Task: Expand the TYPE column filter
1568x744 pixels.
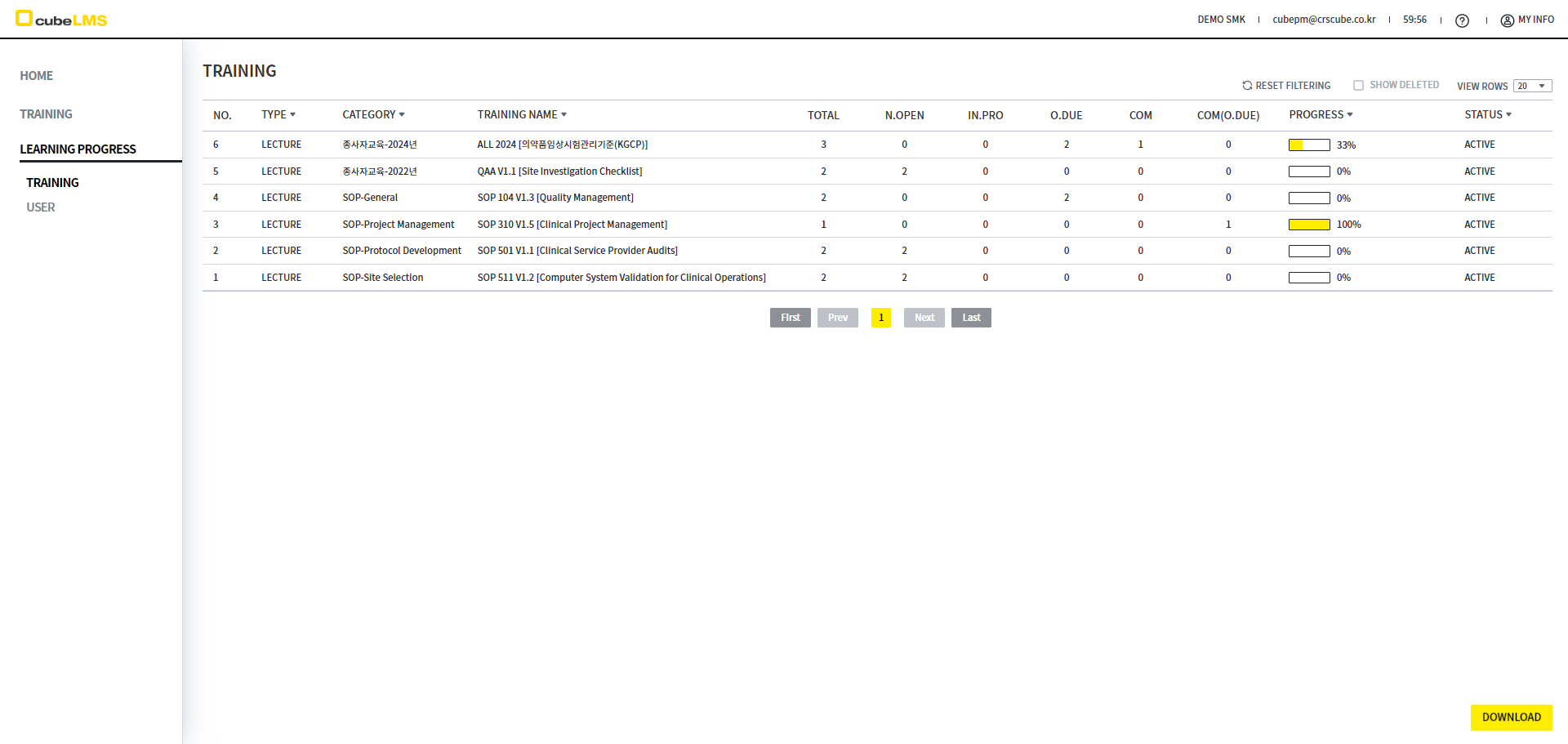Action: tap(292, 114)
